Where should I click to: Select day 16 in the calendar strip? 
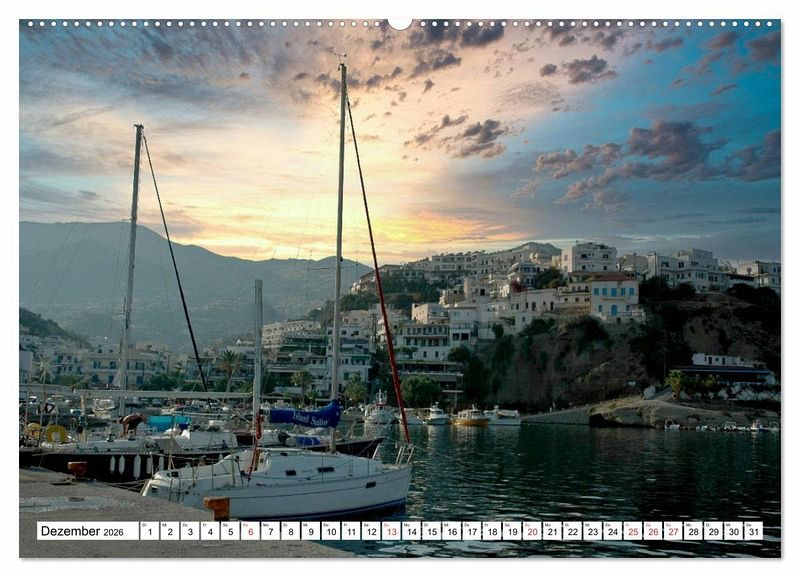pos(452,531)
